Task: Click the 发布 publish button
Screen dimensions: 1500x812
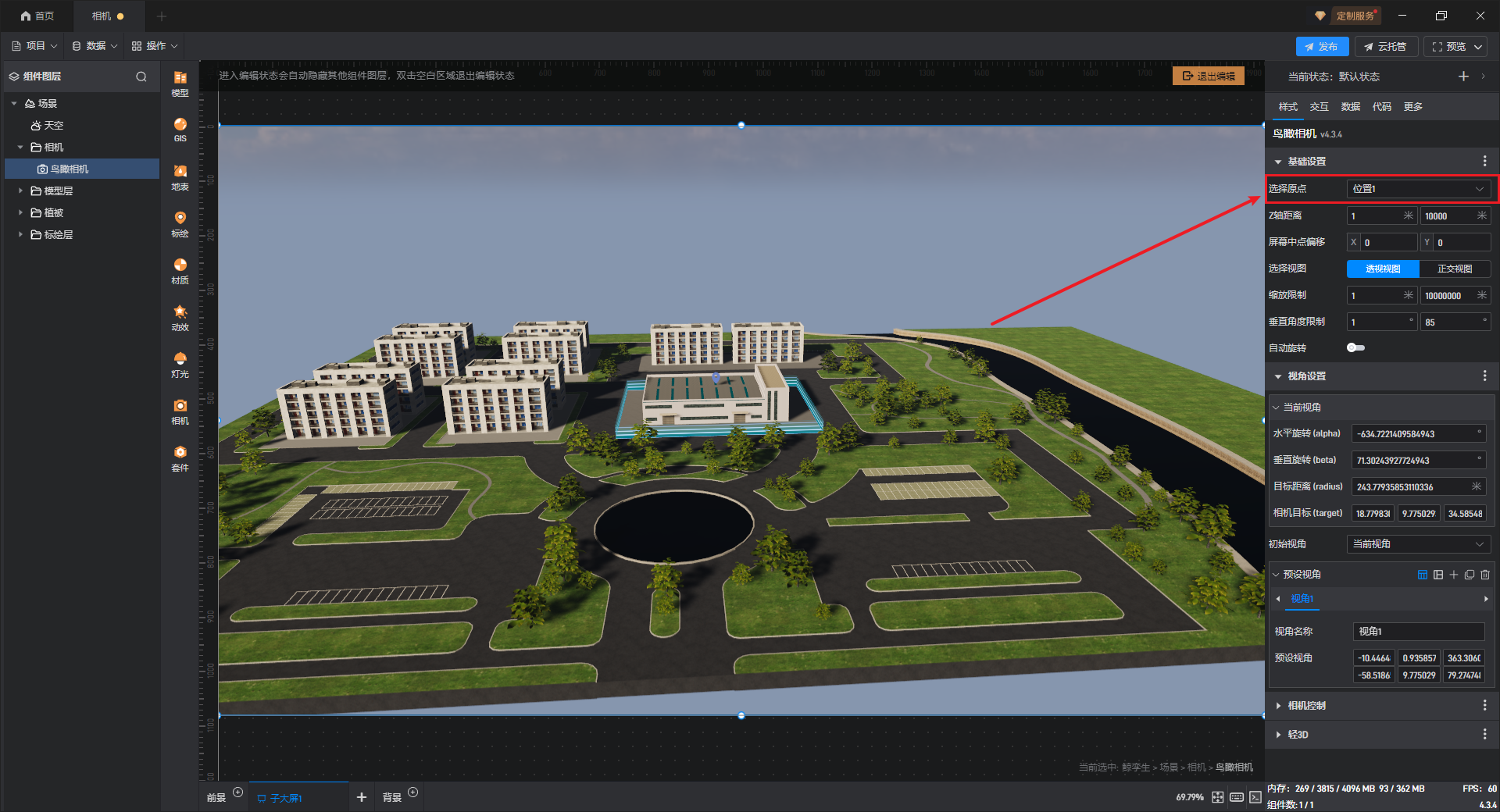Action: 1322,47
